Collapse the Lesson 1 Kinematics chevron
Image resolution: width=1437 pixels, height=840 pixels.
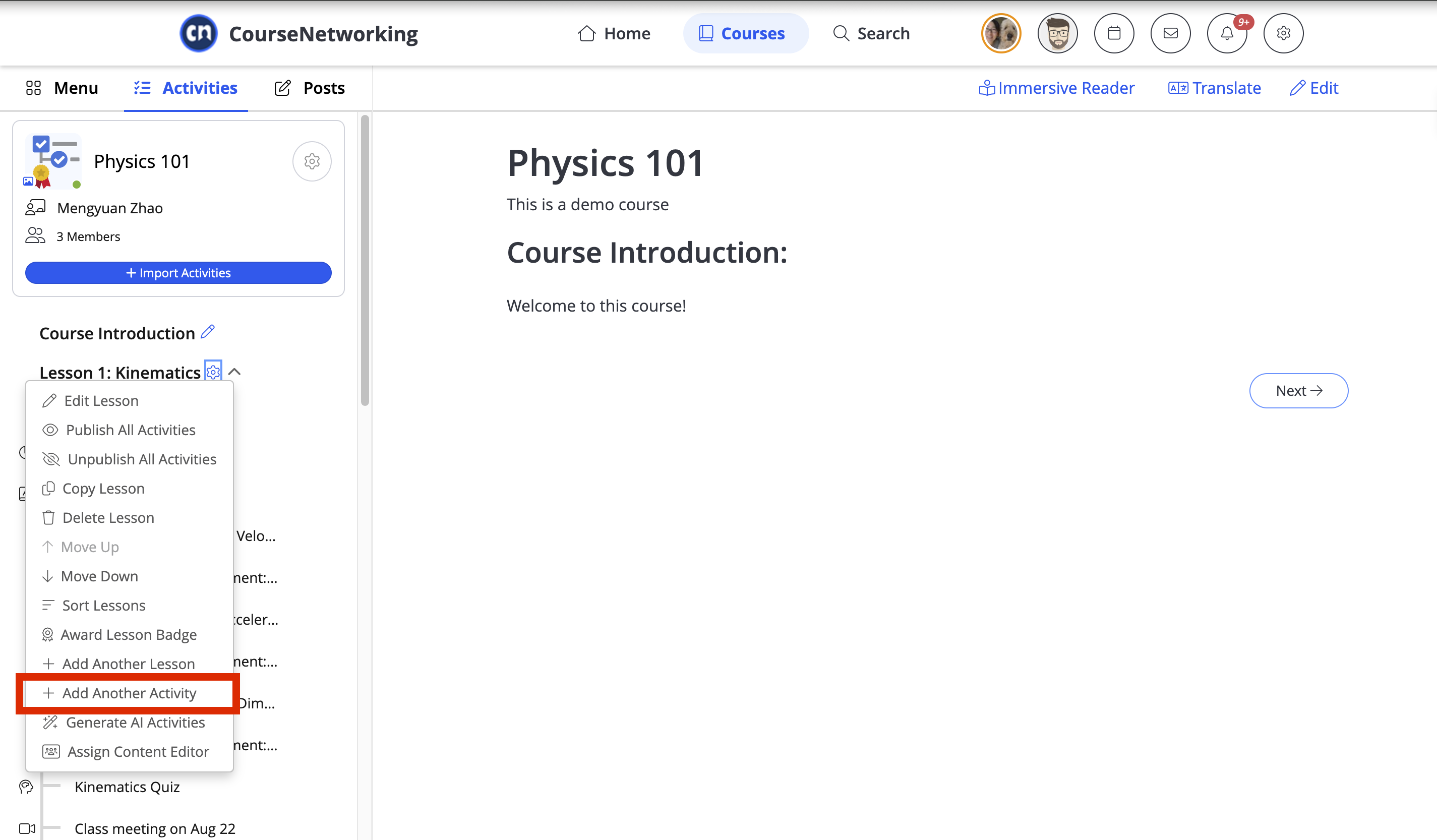234,372
